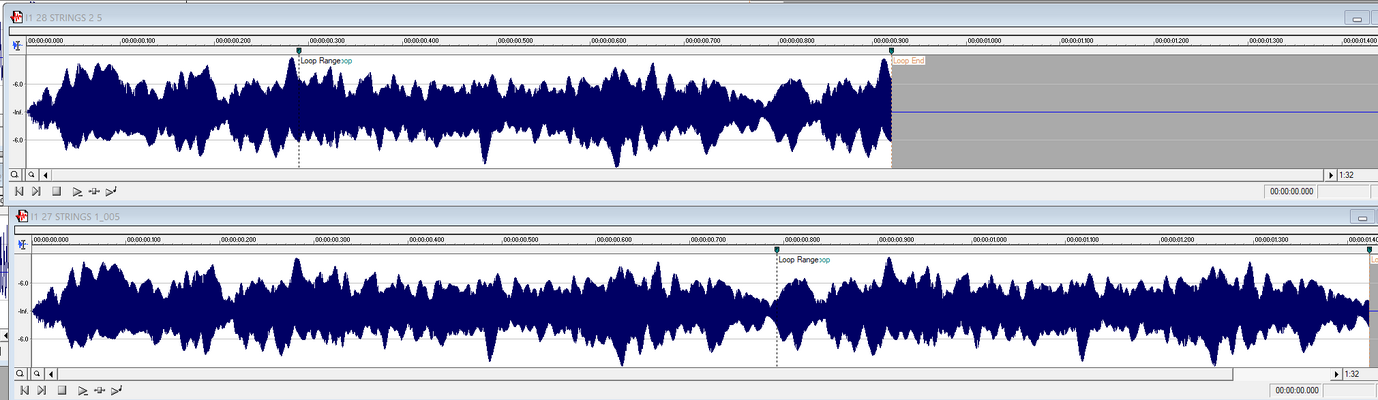The image size is (1378, 400).
Task: Click the small zoom magnifier in STRINGS 2 5
Action: 32,174
